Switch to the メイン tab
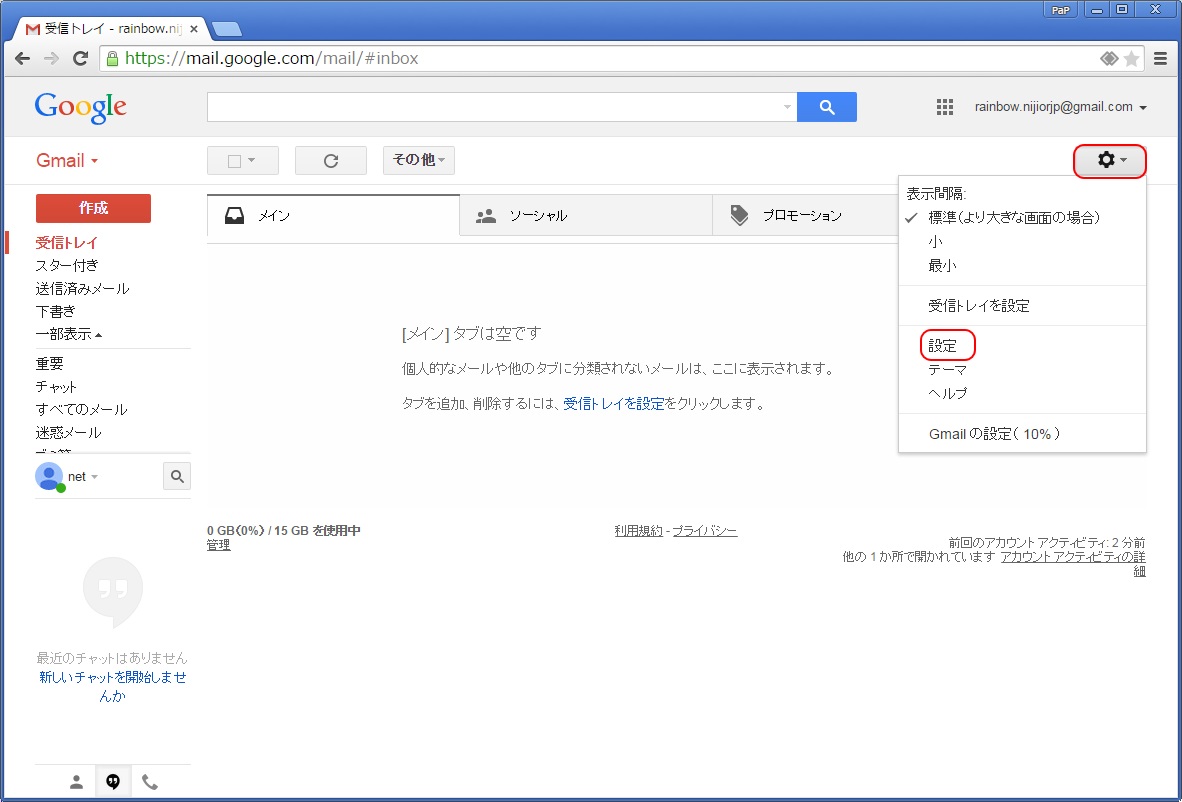The height and width of the screenshot is (802, 1182). point(333,216)
